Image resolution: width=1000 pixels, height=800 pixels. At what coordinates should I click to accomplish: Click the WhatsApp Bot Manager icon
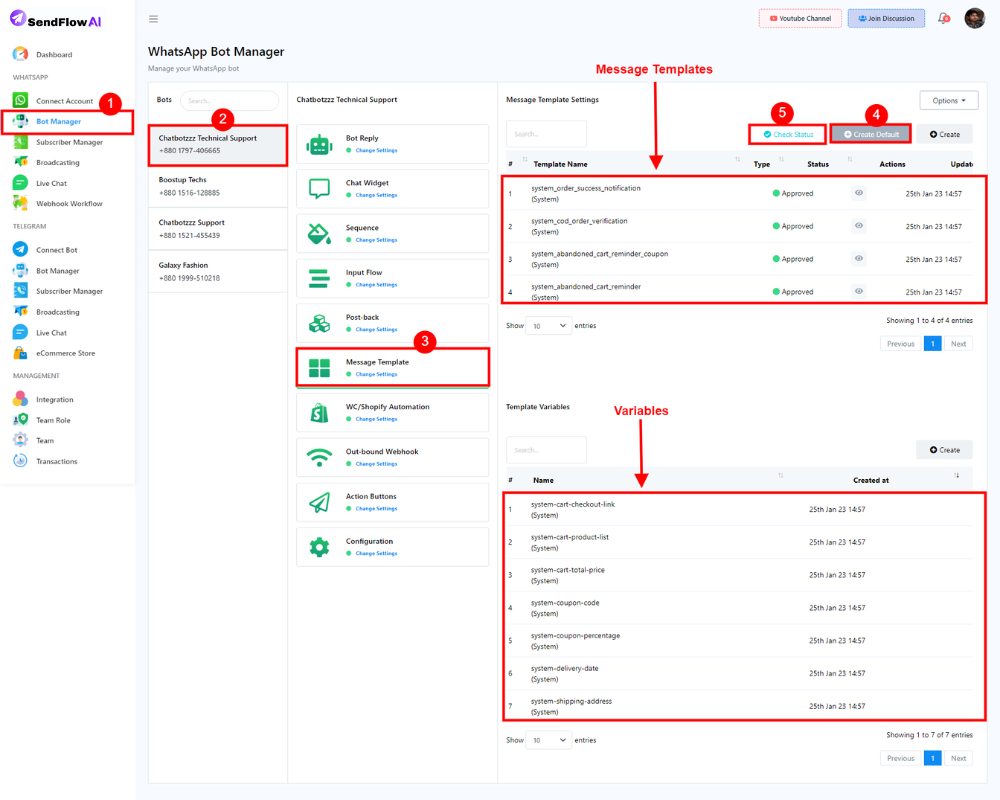[20, 121]
